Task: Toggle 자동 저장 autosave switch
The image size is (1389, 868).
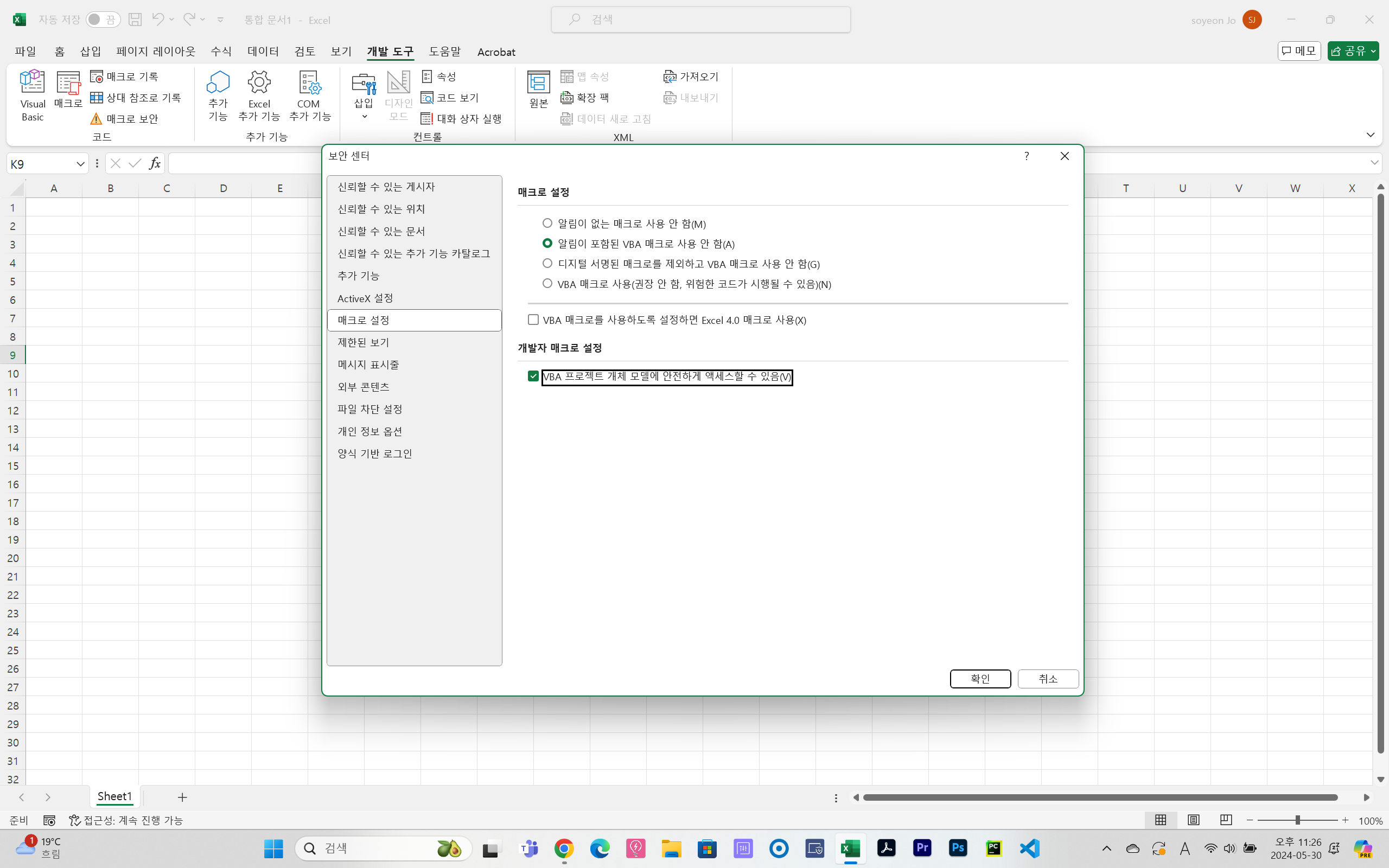Action: pos(103,20)
